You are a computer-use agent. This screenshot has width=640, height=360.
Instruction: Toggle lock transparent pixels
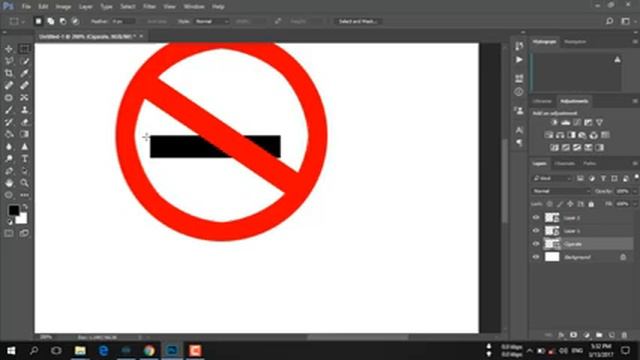550,204
